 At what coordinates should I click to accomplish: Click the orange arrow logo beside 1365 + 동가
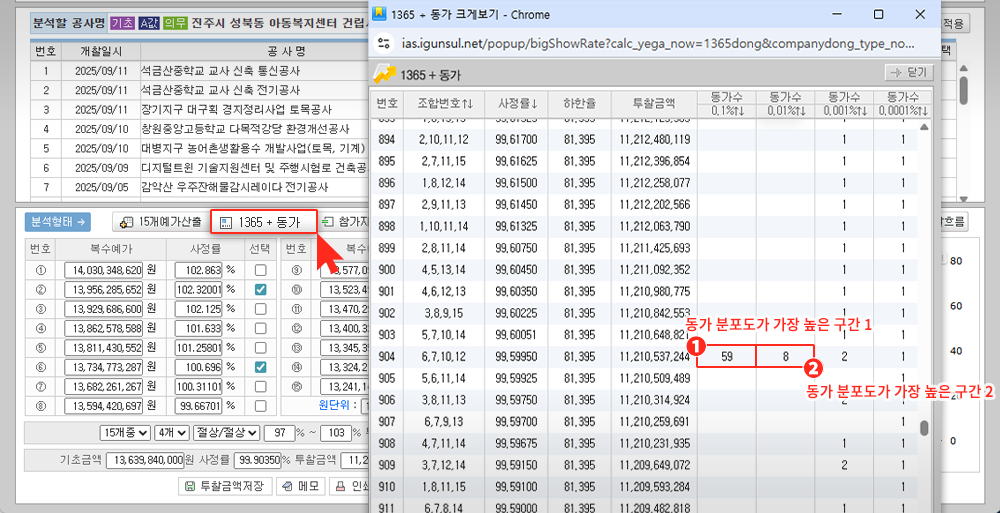383,73
